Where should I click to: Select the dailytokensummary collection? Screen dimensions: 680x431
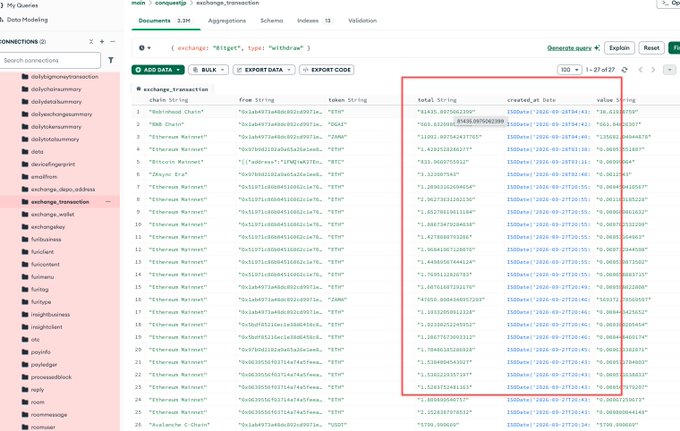point(56,127)
